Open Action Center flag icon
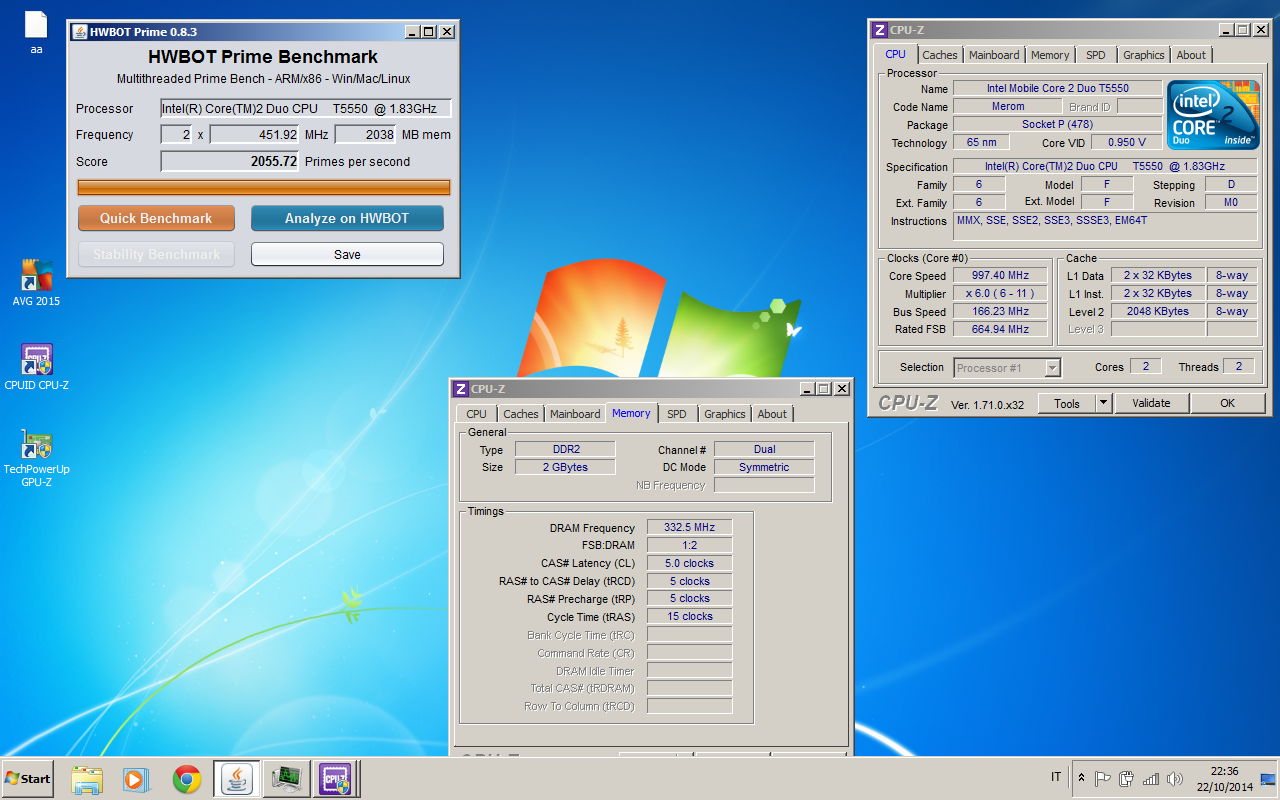Viewport: 1280px width, 800px height. [1103, 778]
